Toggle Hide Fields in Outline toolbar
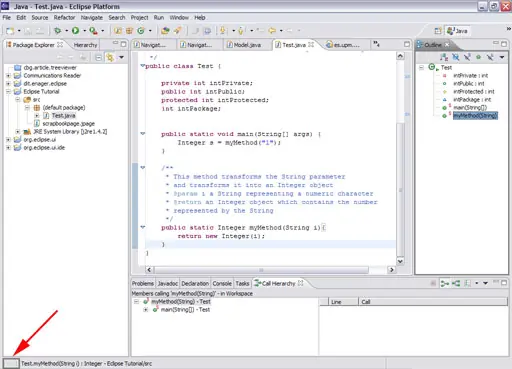Image resolution: width=512 pixels, height=369 pixels. 456,57
